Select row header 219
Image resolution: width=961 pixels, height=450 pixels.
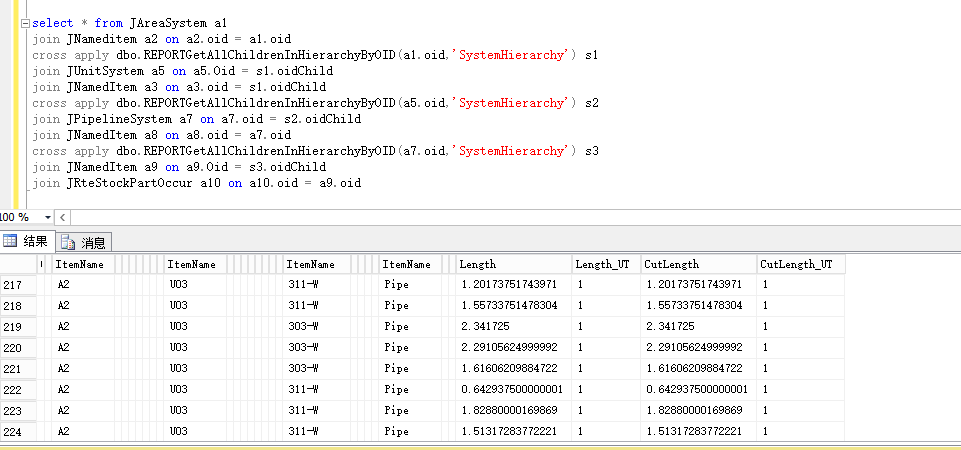coord(18,327)
